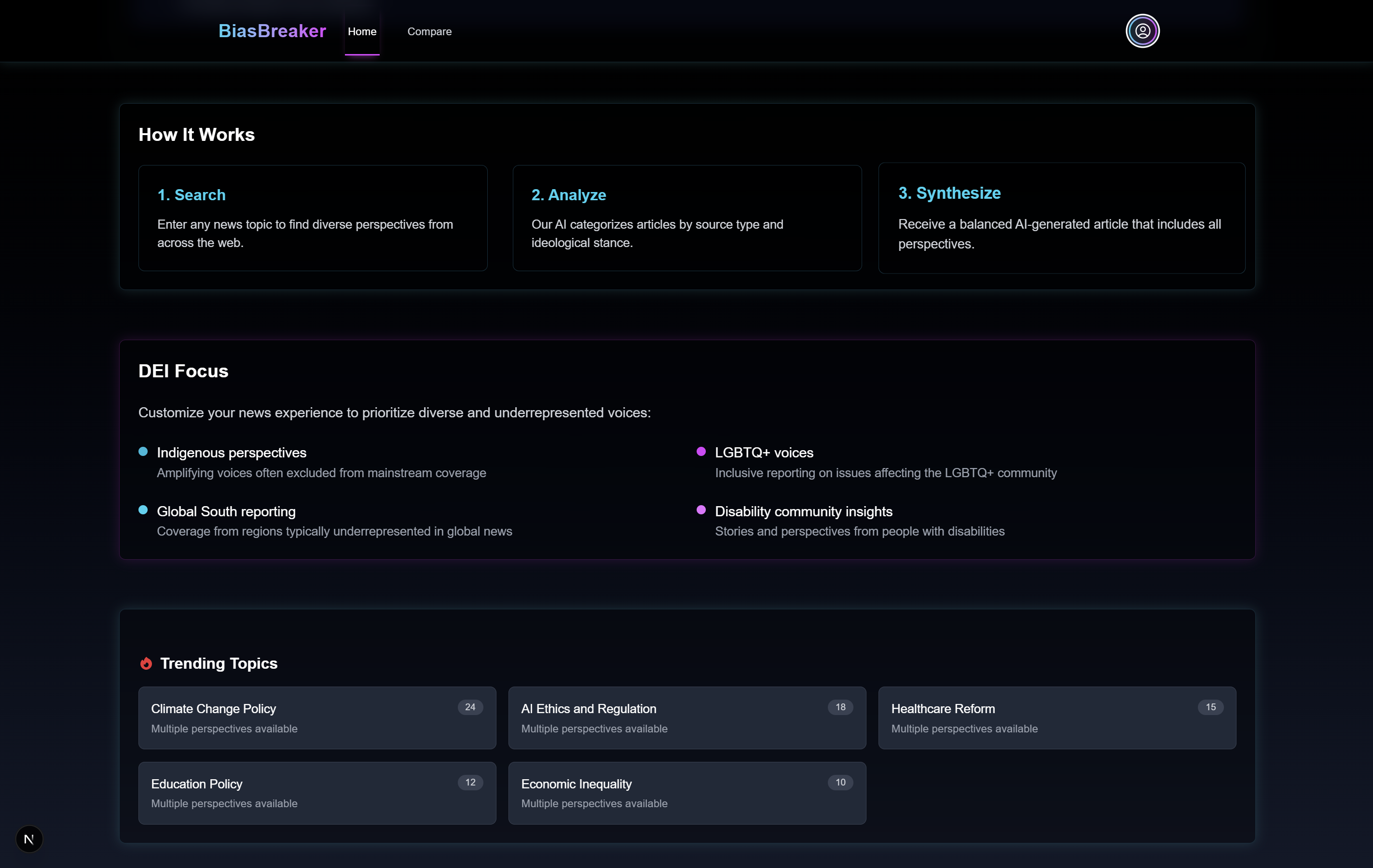Click the Trending Topics flame icon

[146, 663]
